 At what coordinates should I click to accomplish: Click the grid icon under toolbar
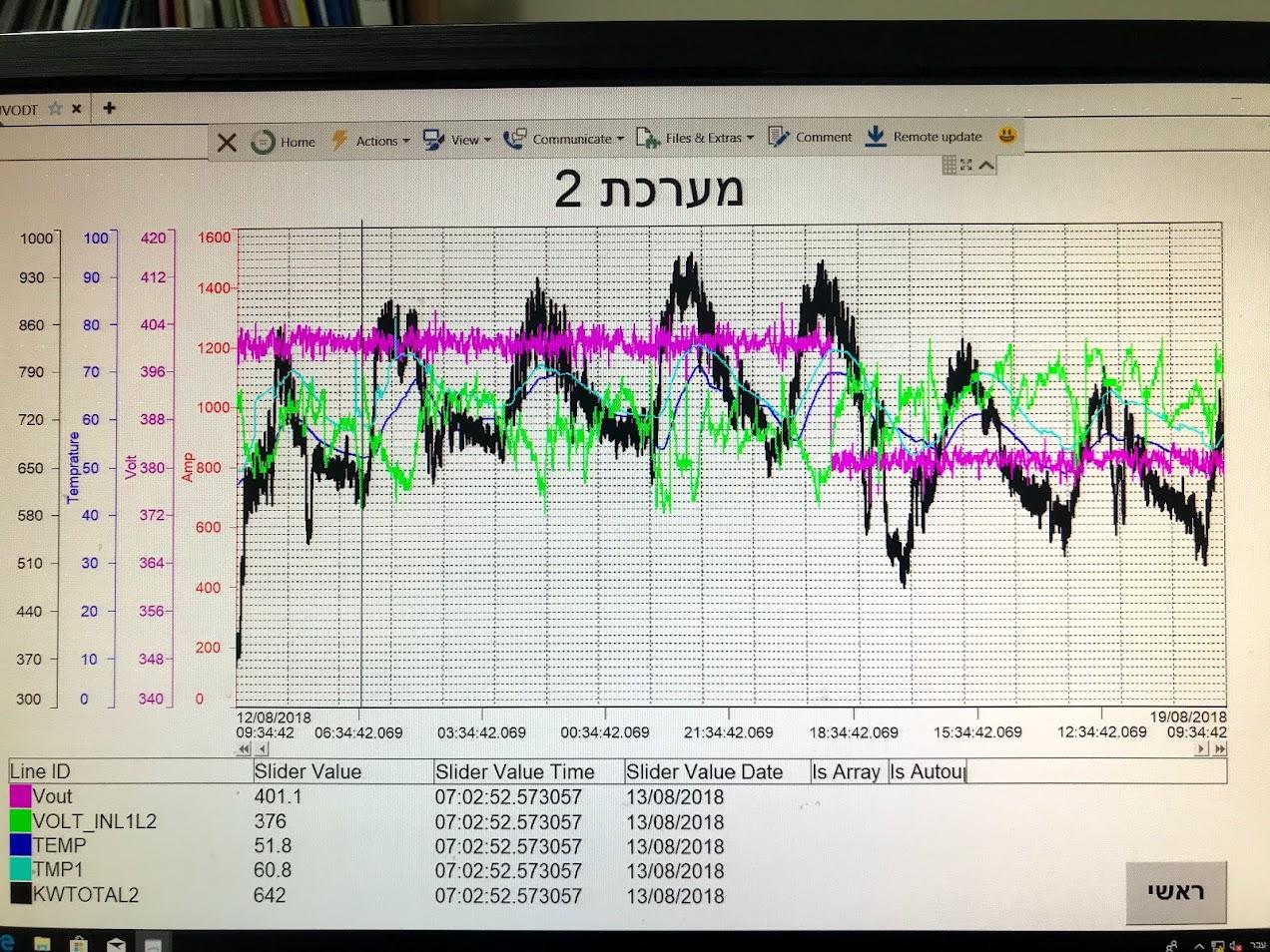pyautogui.click(x=950, y=165)
